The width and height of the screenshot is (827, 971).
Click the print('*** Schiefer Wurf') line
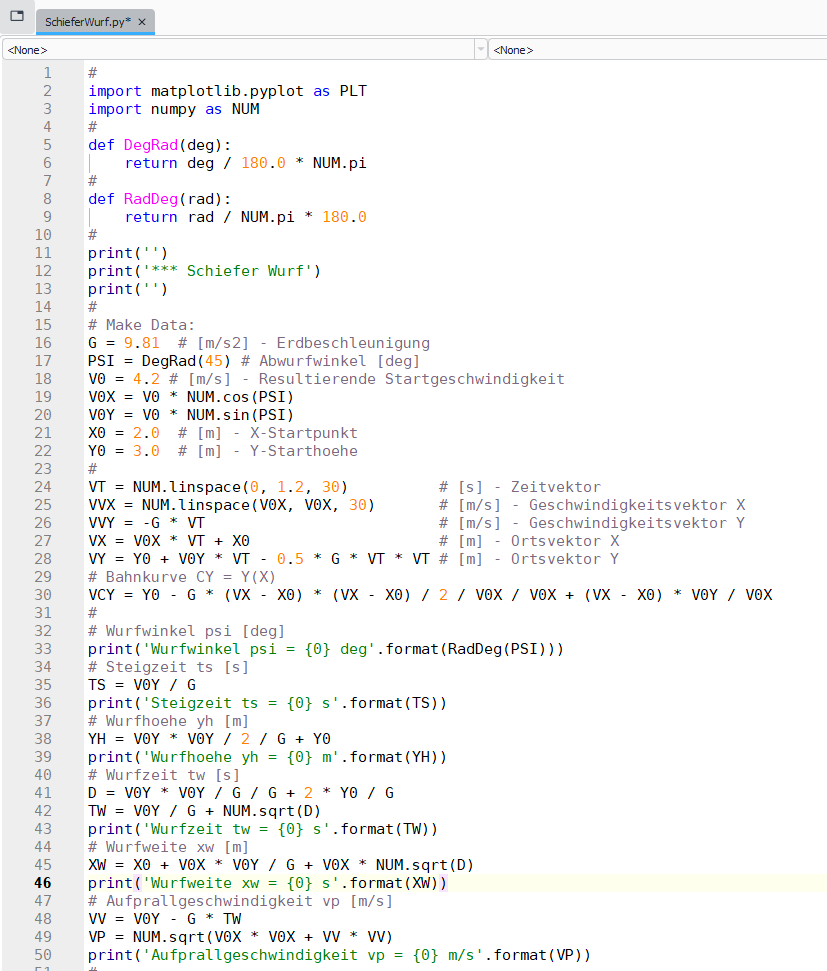(204, 271)
